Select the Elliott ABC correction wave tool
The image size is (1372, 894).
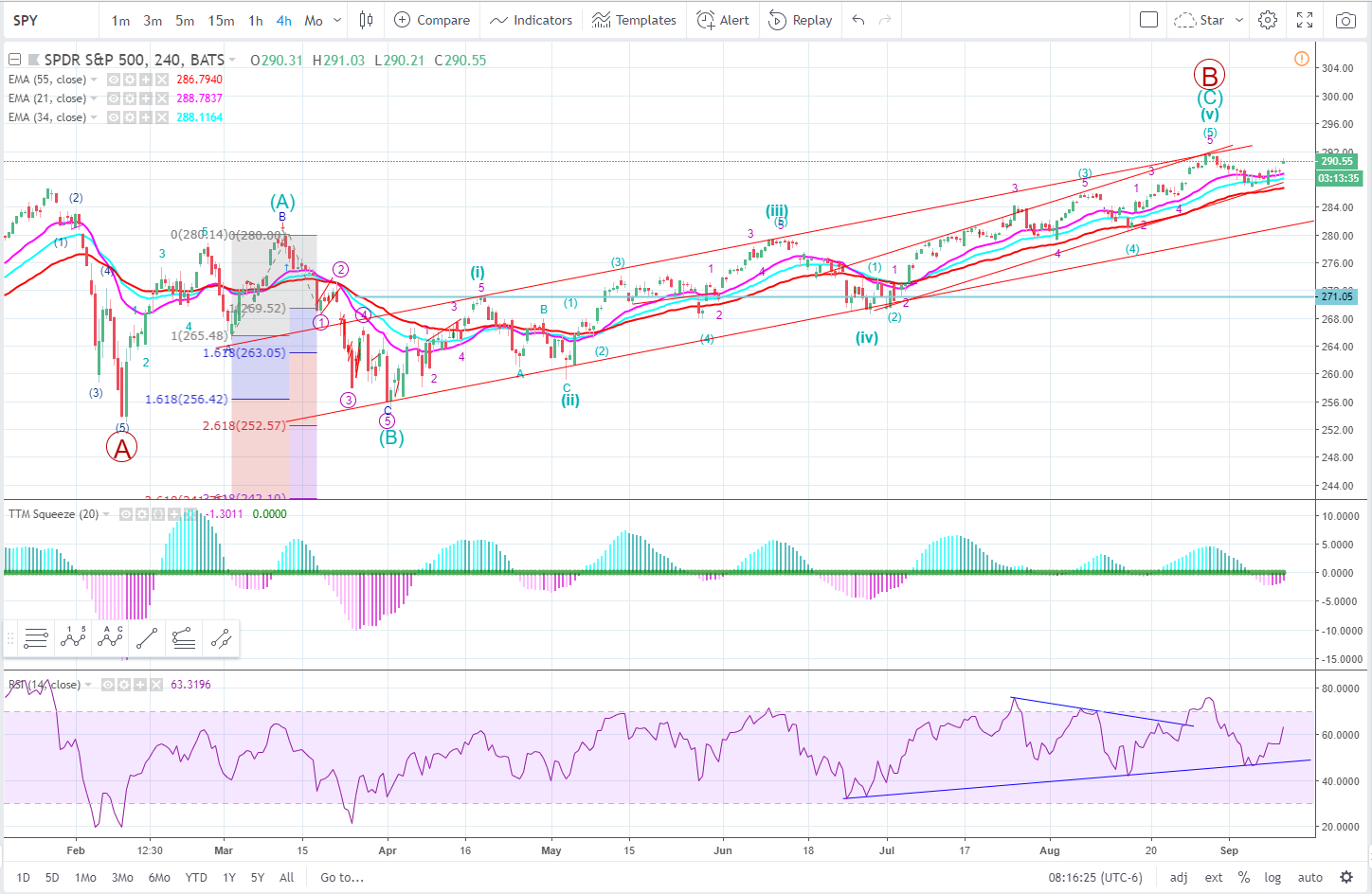pyautogui.click(x=110, y=639)
